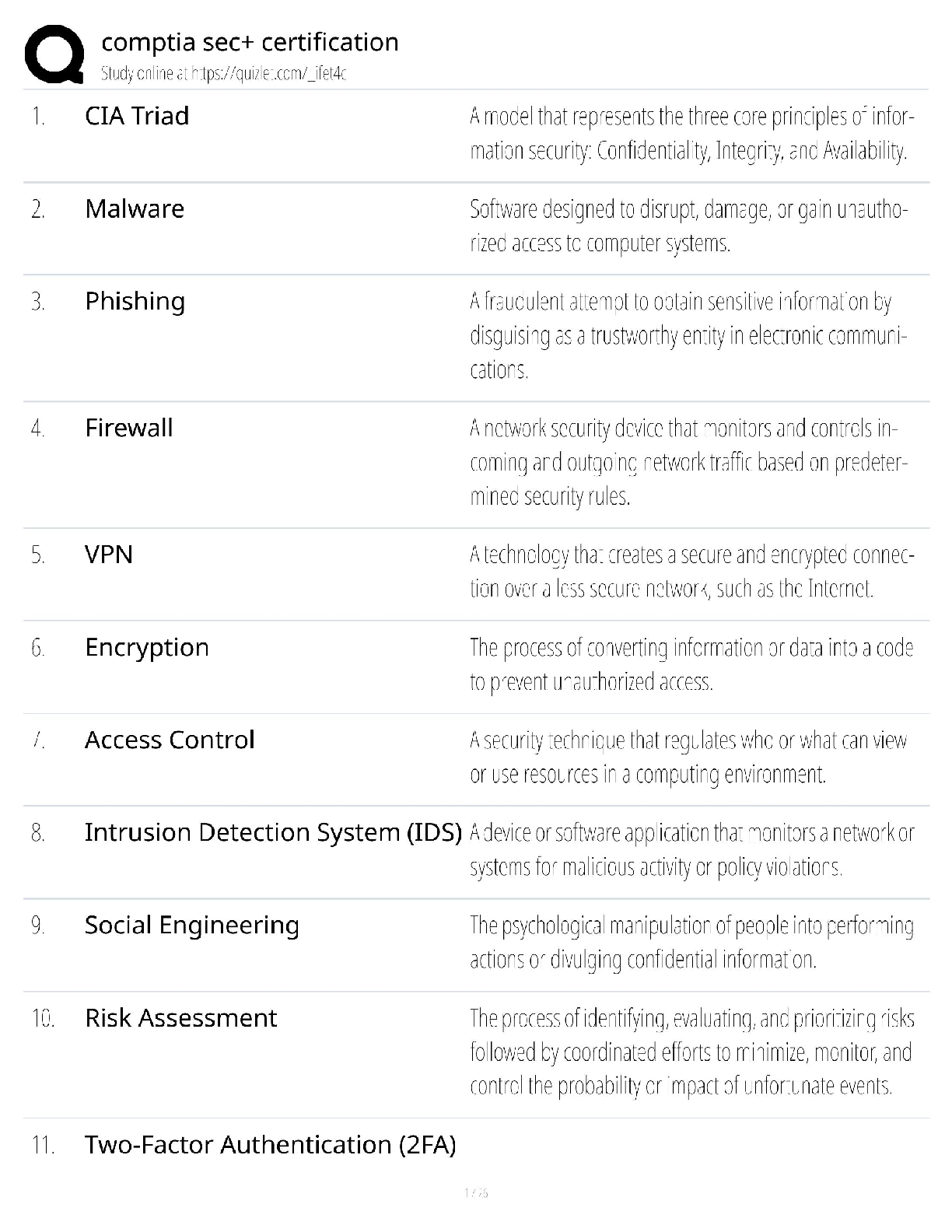
Task: Click the Risk Assessment definition text
Action: click(691, 1052)
